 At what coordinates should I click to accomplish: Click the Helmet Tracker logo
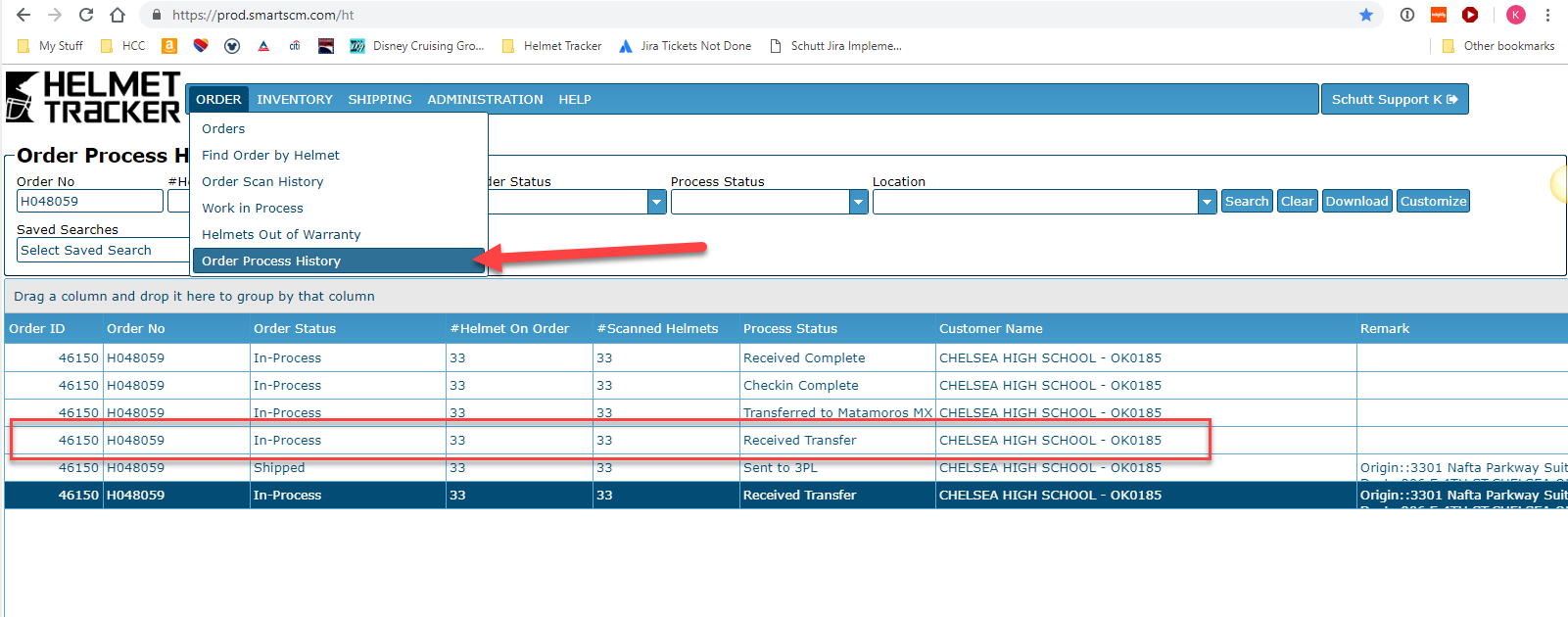click(x=94, y=97)
